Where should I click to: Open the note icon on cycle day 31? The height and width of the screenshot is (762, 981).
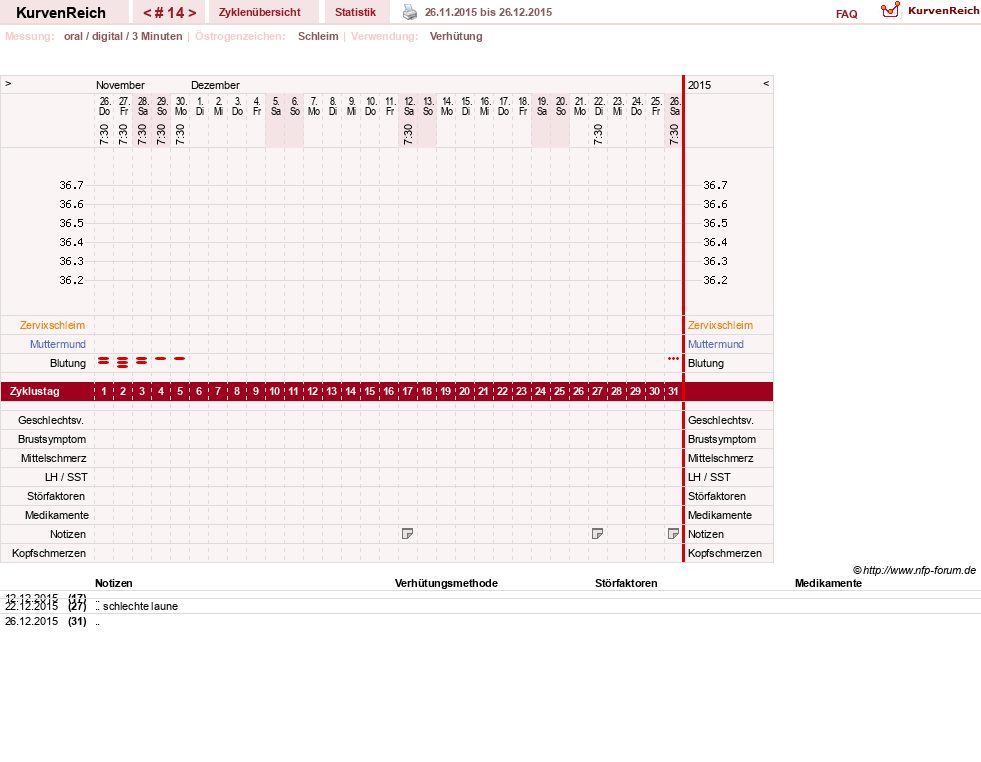point(673,534)
